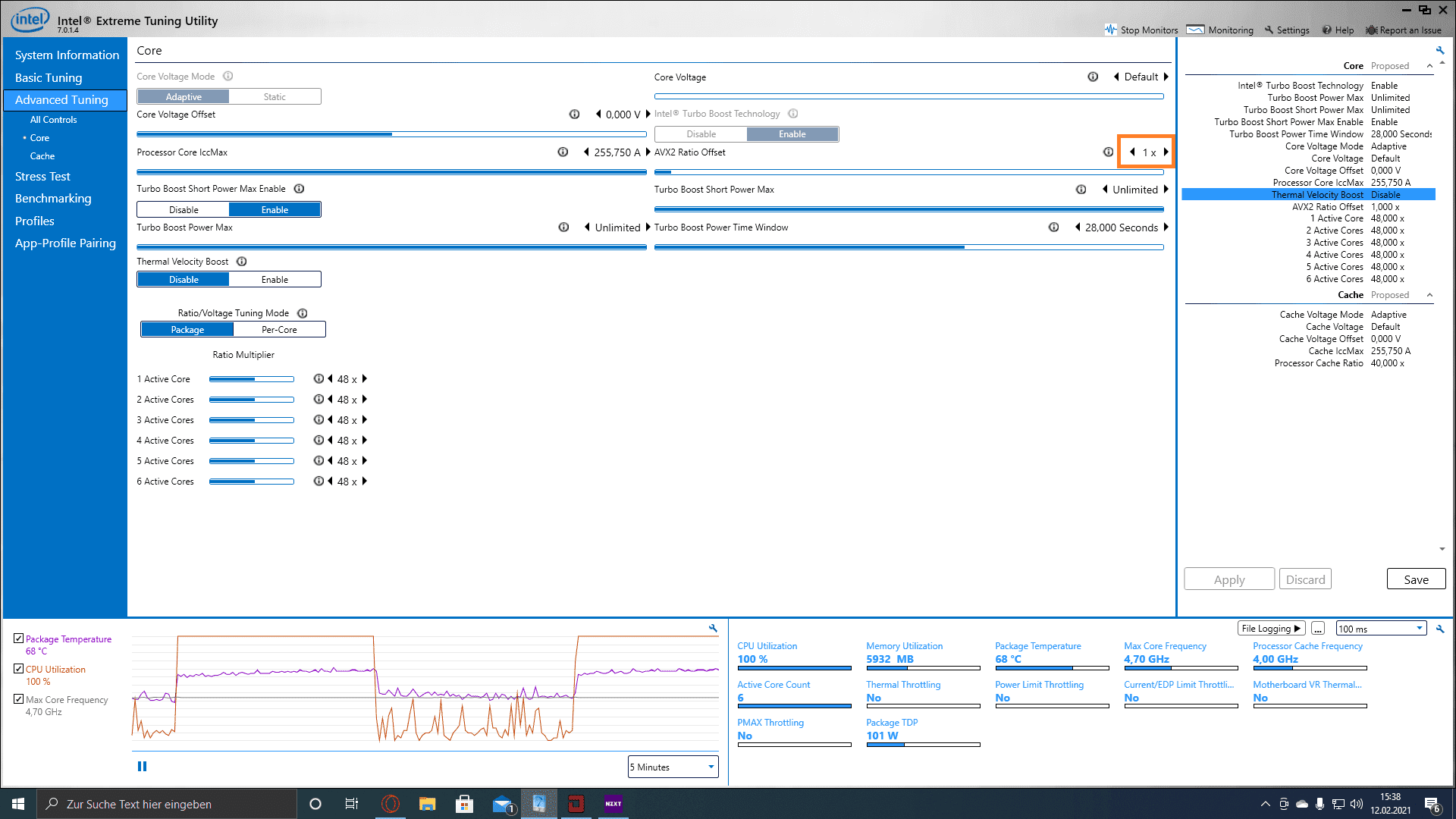
Task: Click the file logging browse button
Action: coord(1318,629)
